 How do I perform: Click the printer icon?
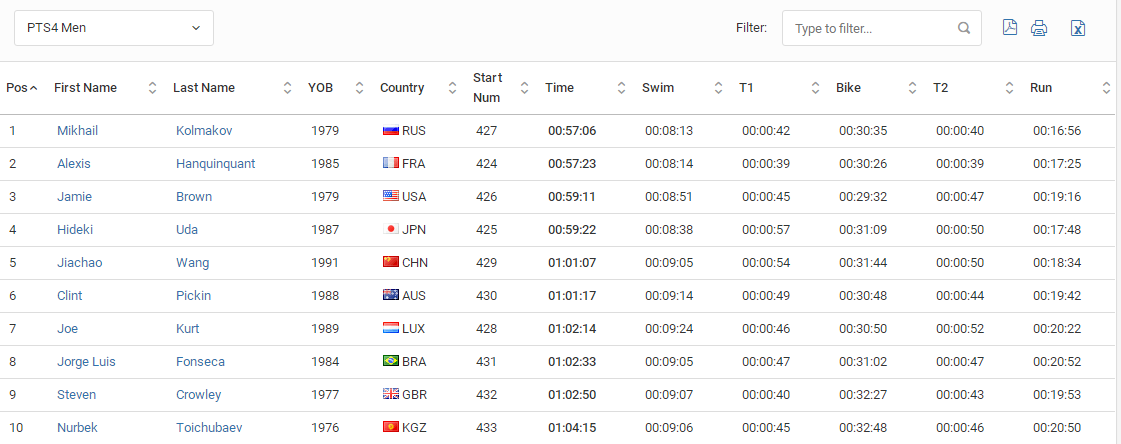(x=1039, y=29)
